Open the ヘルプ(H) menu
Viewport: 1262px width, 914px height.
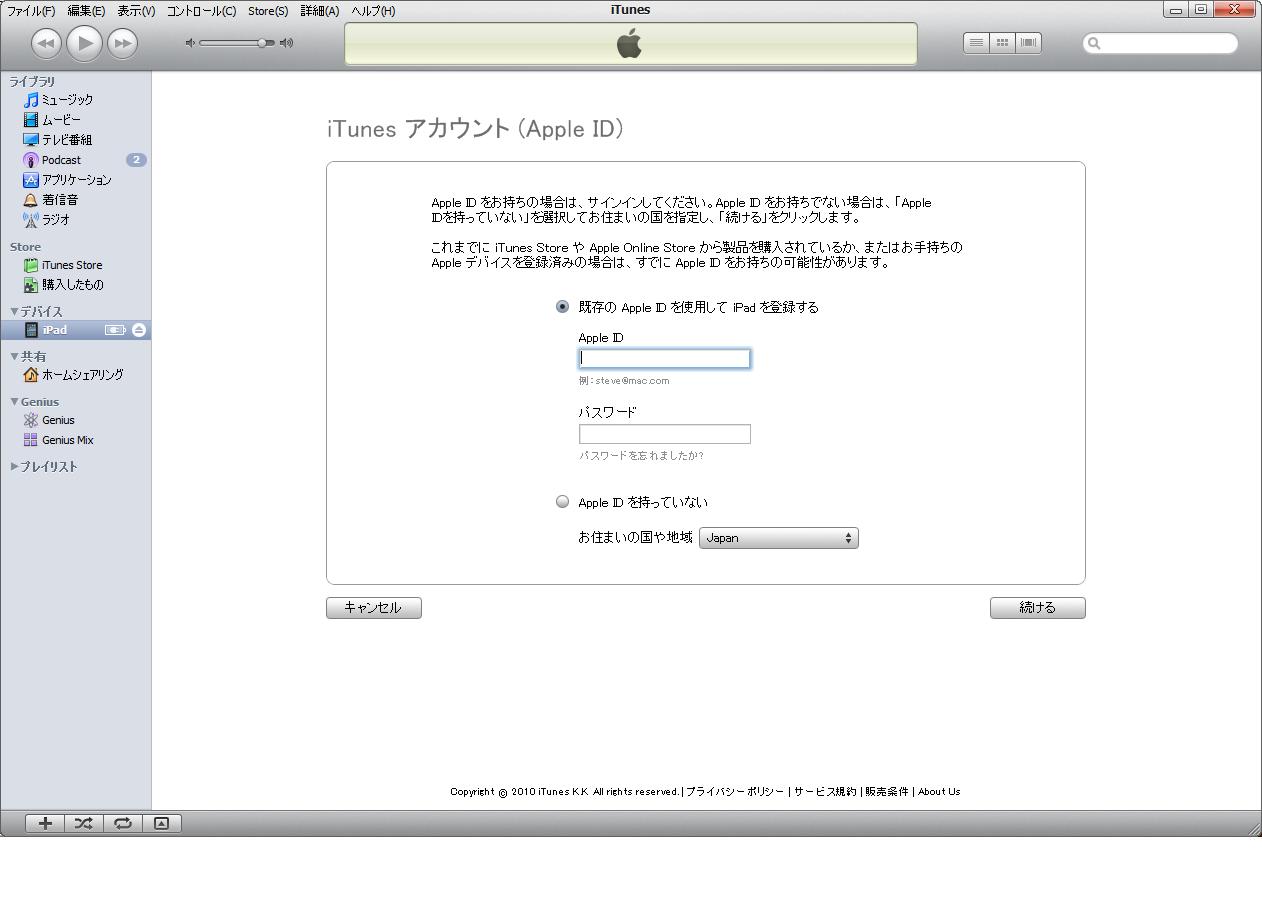click(373, 11)
